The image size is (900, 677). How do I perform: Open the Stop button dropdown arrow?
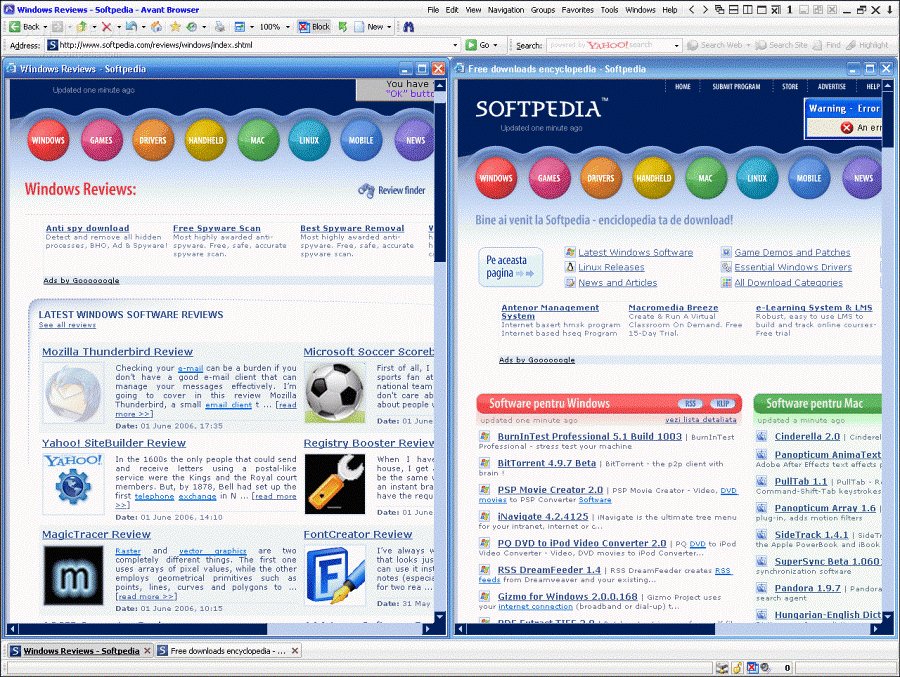(x=118, y=27)
